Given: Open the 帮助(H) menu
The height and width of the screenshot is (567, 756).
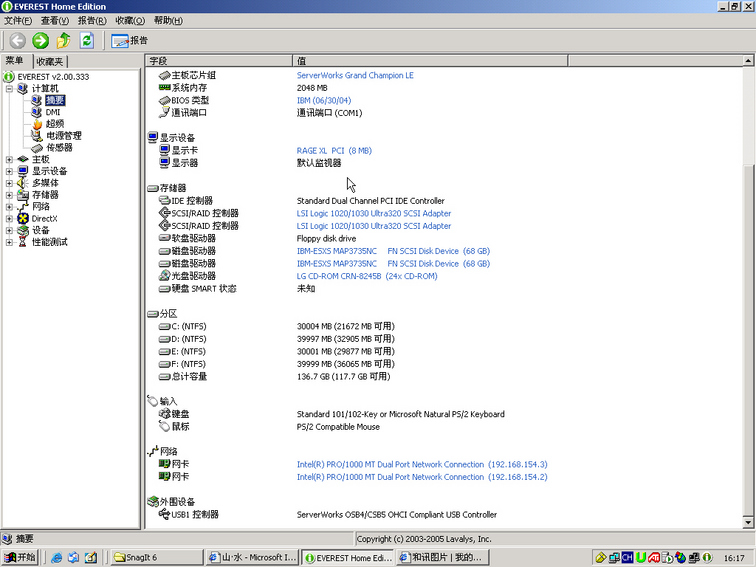Looking at the screenshot, I should (x=168, y=21).
